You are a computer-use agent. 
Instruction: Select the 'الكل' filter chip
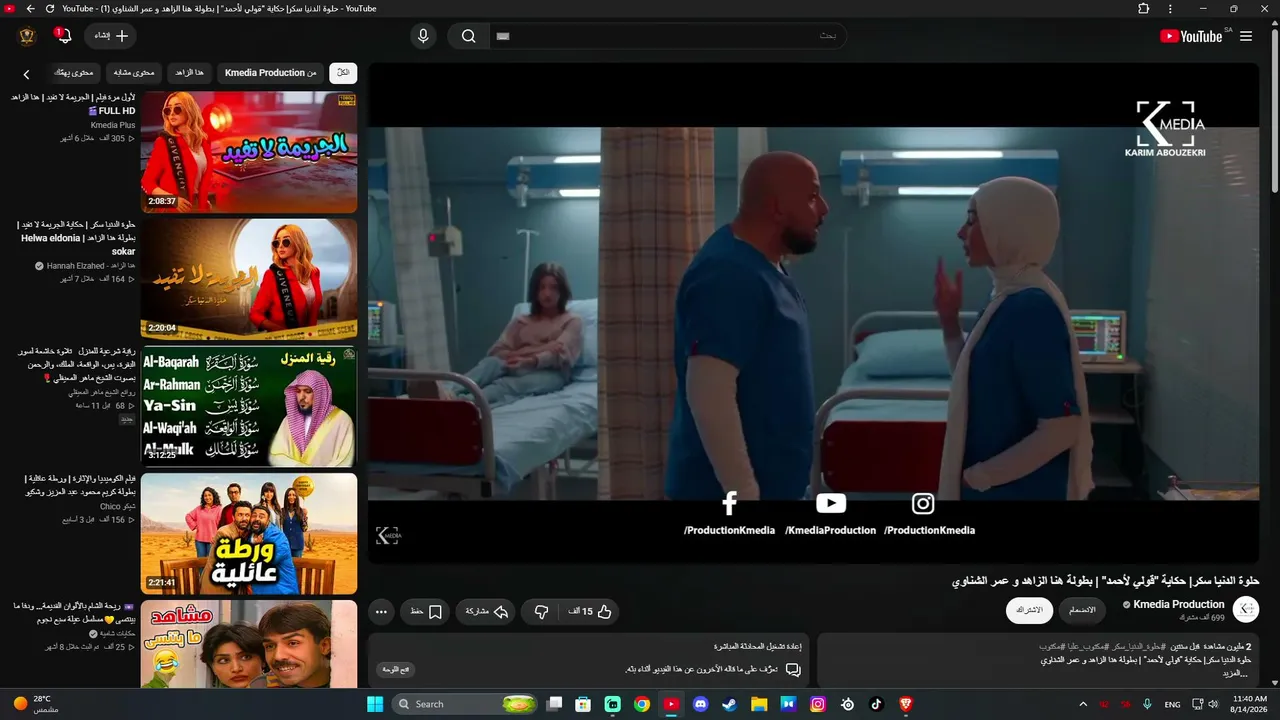343,73
